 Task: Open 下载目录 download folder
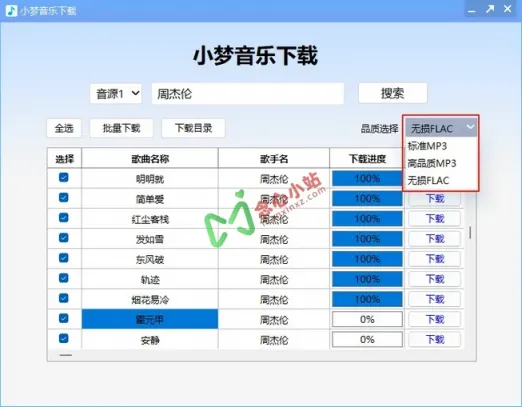[193, 128]
